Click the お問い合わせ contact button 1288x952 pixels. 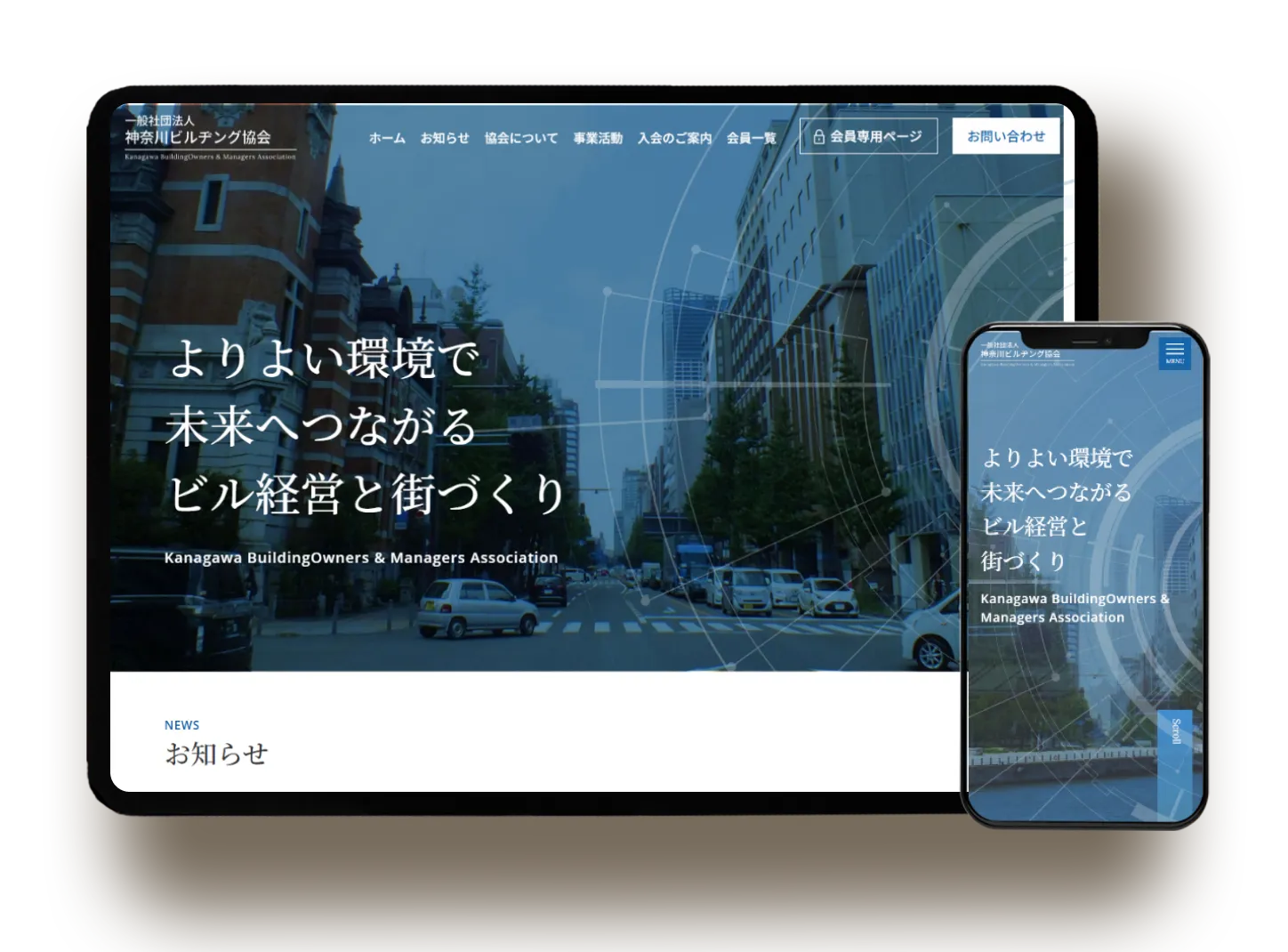tap(1005, 135)
